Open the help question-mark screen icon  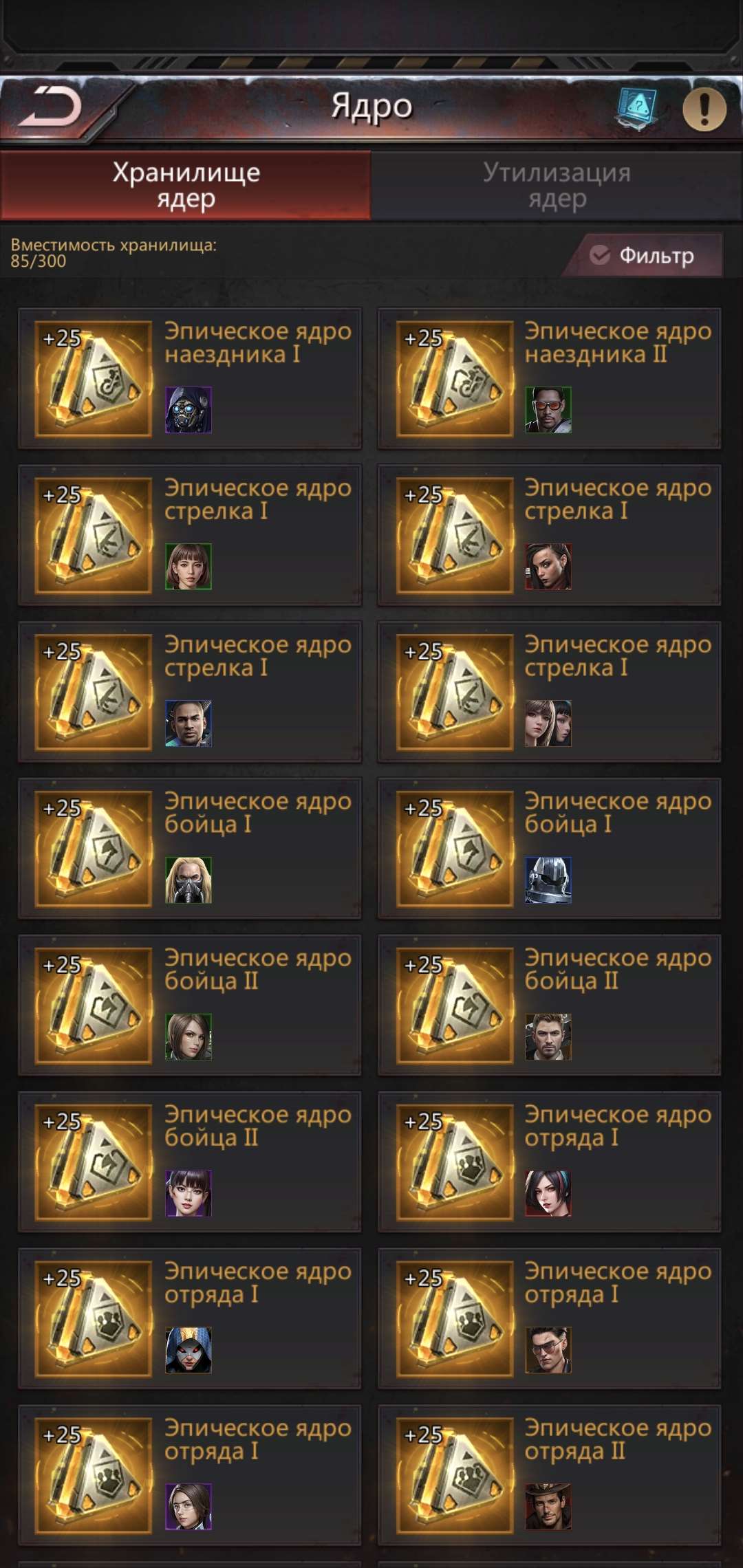(638, 107)
